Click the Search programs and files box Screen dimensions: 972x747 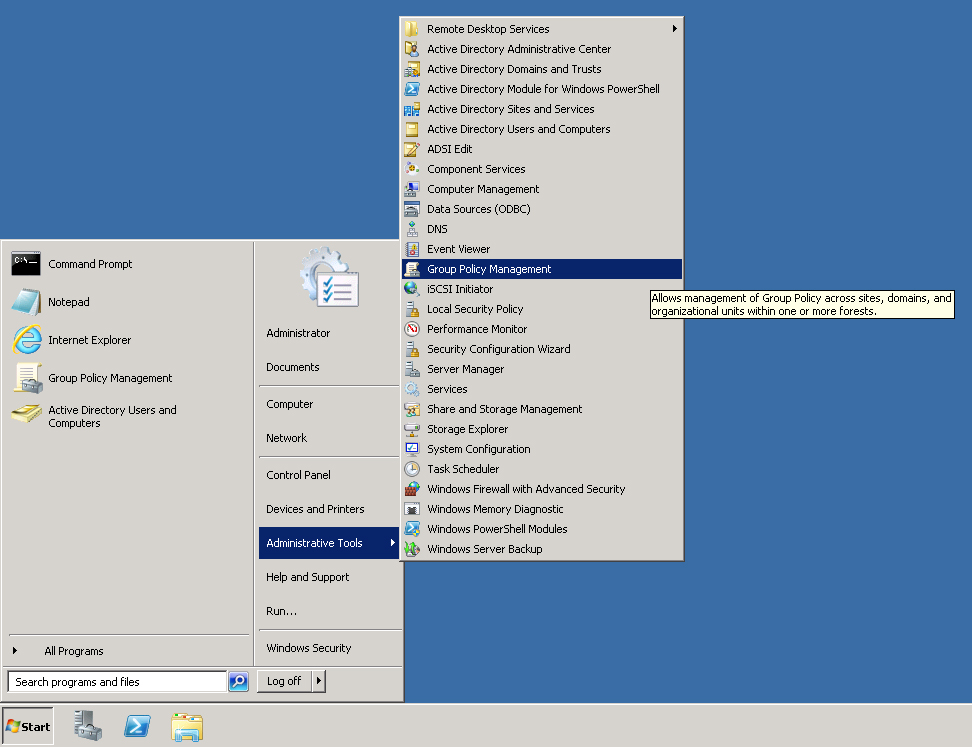[116, 682]
